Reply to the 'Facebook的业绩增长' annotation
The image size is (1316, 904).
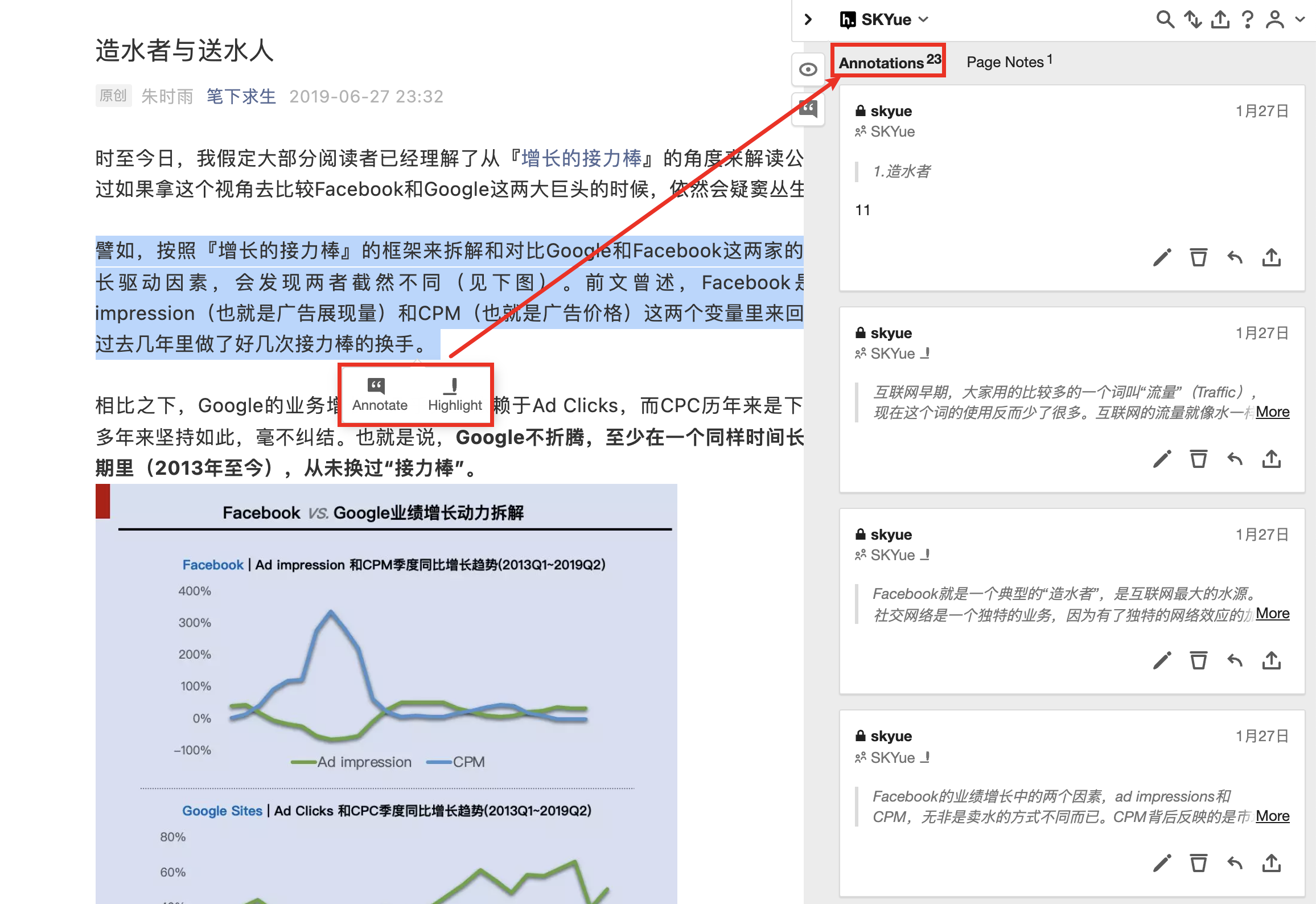pyautogui.click(x=1235, y=863)
